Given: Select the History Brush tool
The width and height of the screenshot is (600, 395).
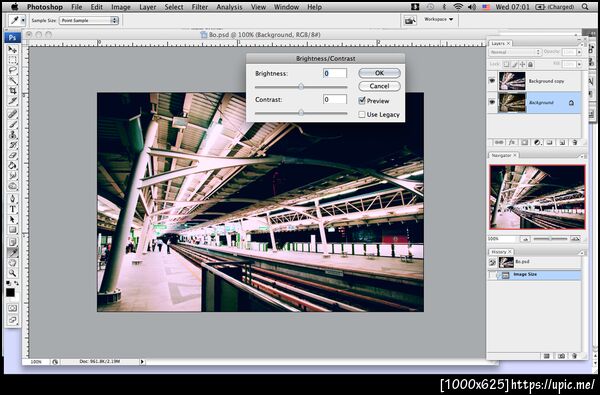Looking at the screenshot, I should (x=12, y=145).
